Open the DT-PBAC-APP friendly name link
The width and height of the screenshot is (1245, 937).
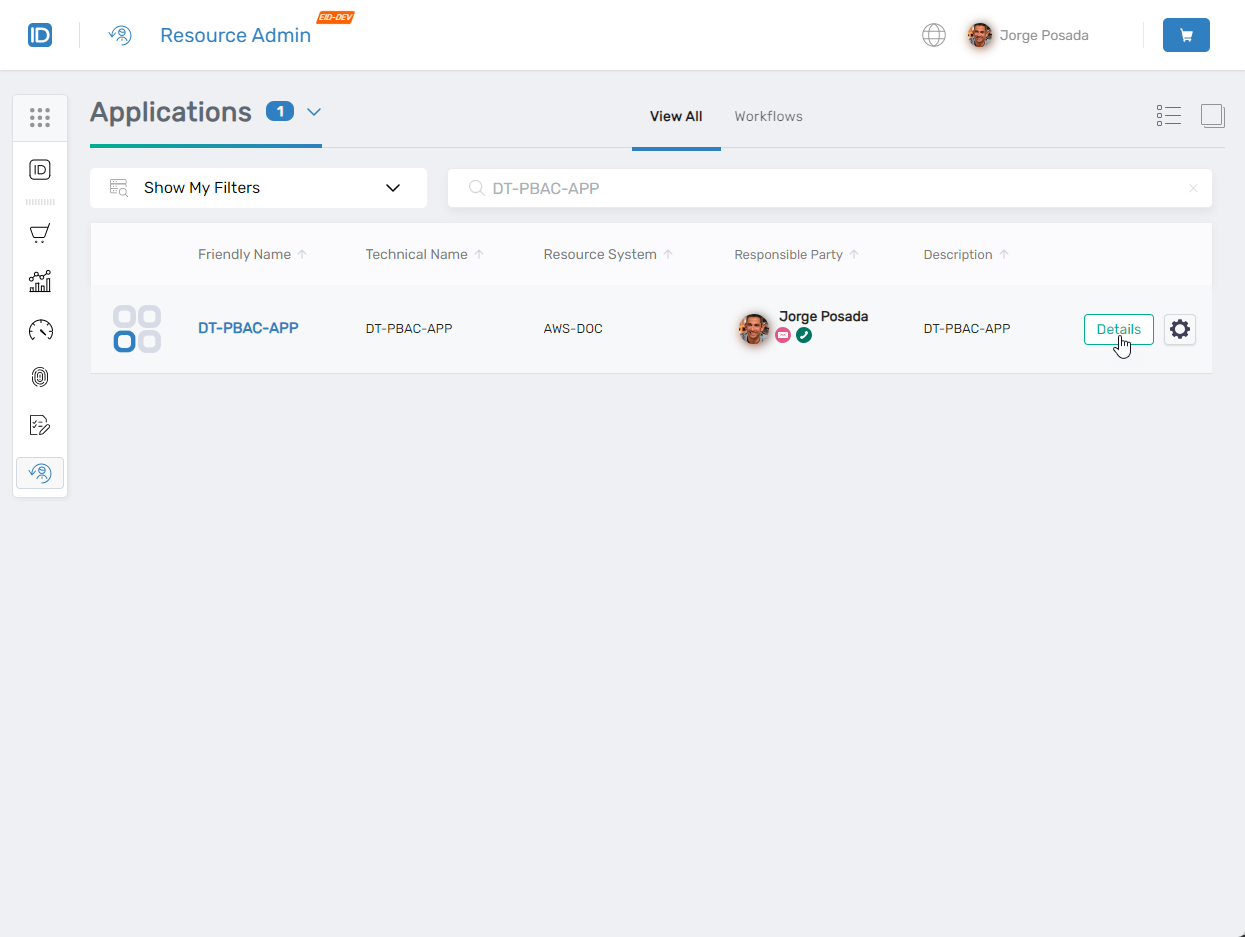pyautogui.click(x=248, y=328)
